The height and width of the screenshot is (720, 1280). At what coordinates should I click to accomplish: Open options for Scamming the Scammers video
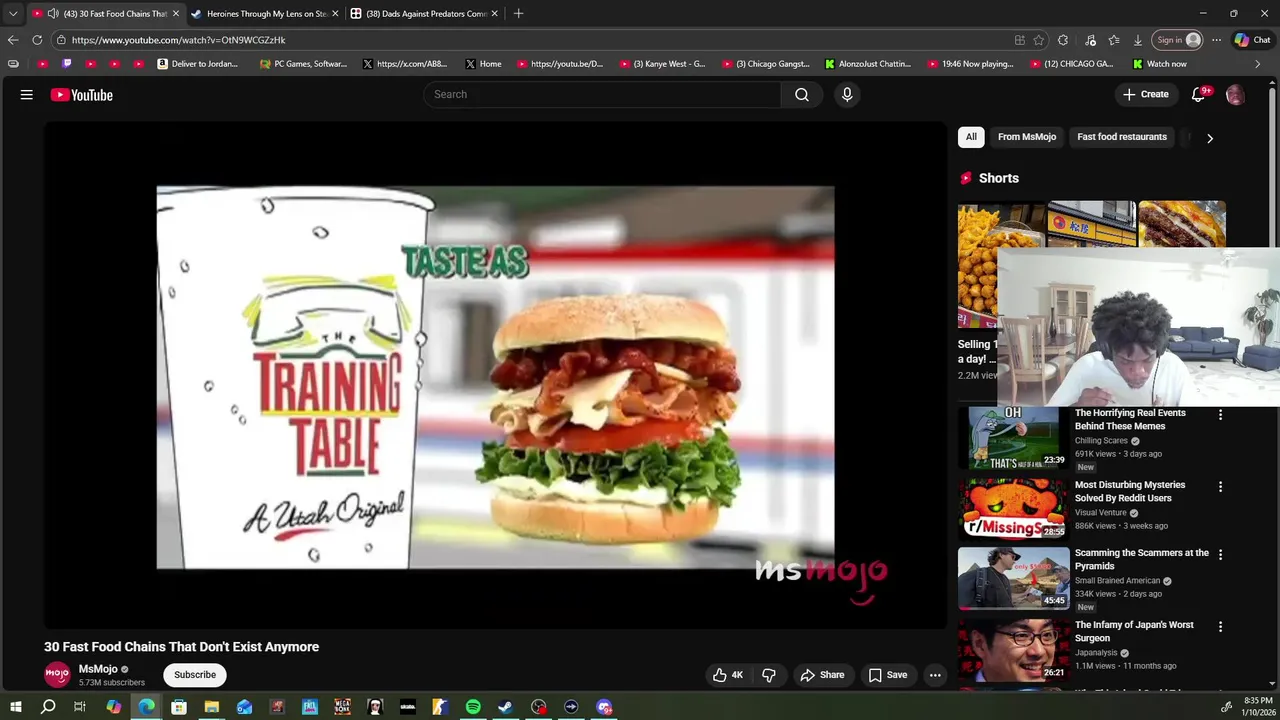(x=1220, y=554)
